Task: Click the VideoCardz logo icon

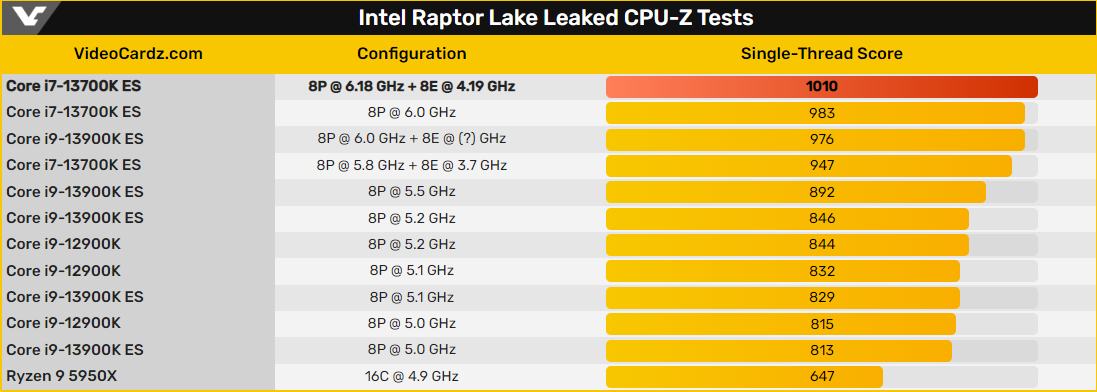Action: coord(30,17)
